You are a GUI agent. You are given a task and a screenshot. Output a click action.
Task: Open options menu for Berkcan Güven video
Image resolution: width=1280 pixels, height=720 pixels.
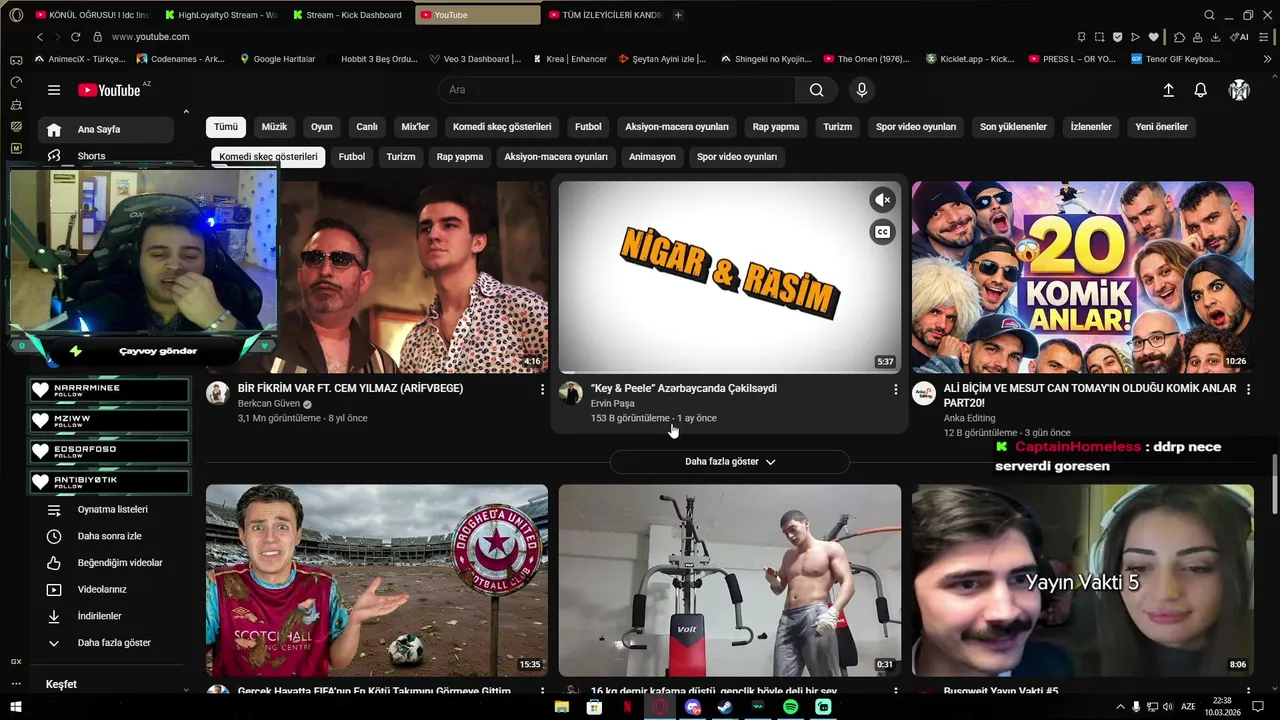click(x=543, y=389)
